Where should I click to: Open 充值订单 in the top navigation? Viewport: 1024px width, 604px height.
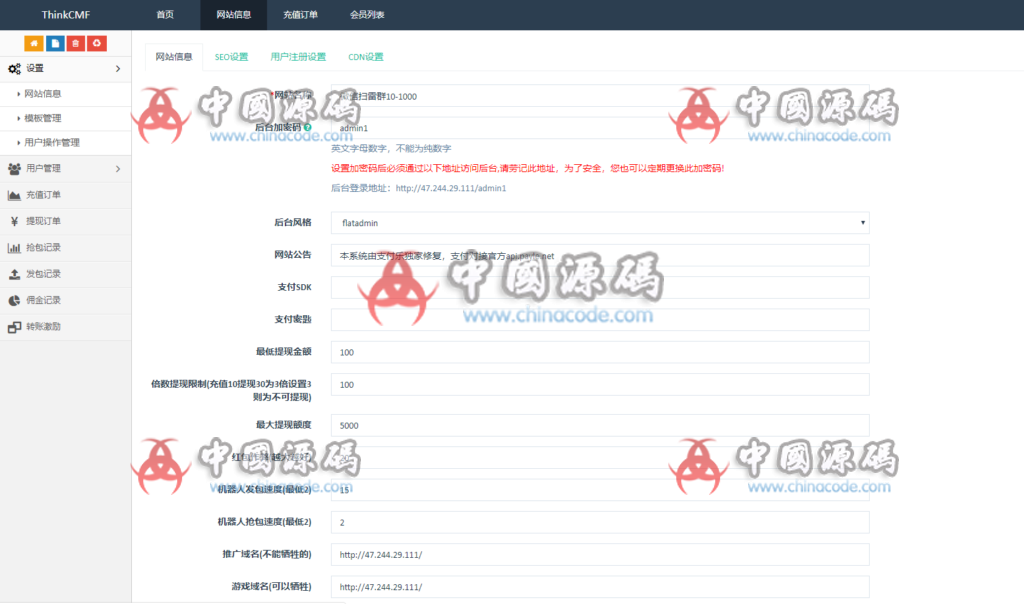[x=300, y=14]
